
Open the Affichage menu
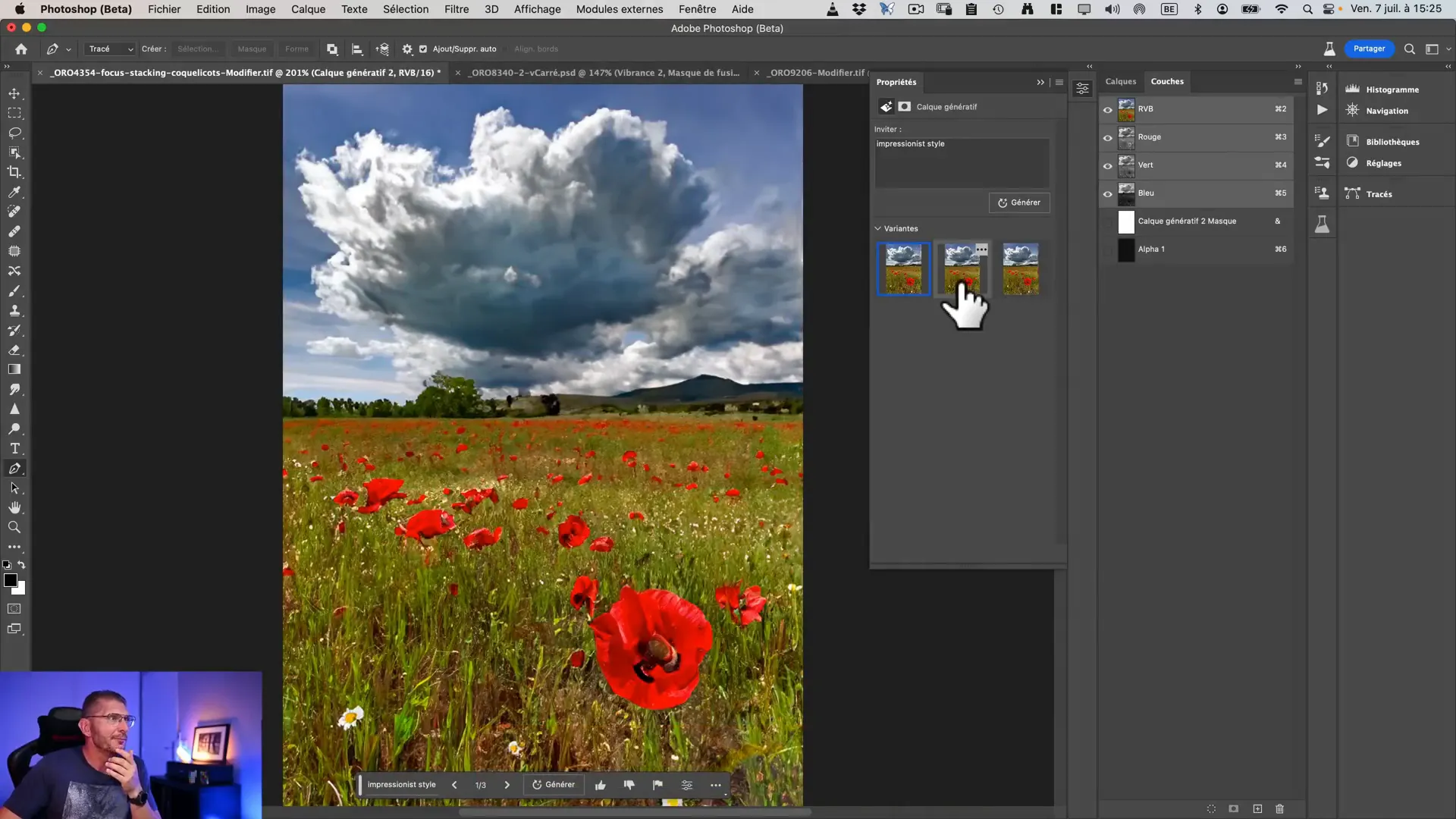coord(537,9)
